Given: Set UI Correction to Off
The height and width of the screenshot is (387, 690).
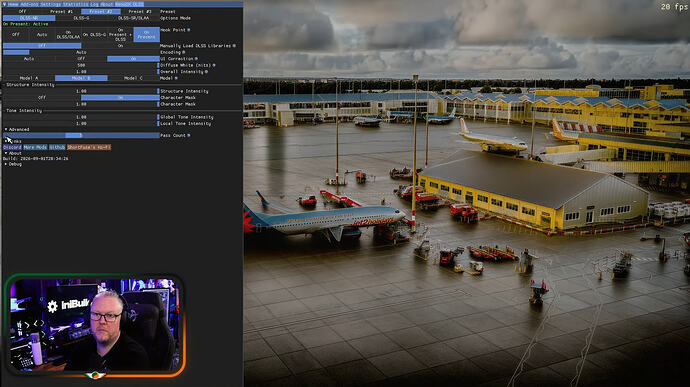Looking at the screenshot, I should (x=81, y=59).
